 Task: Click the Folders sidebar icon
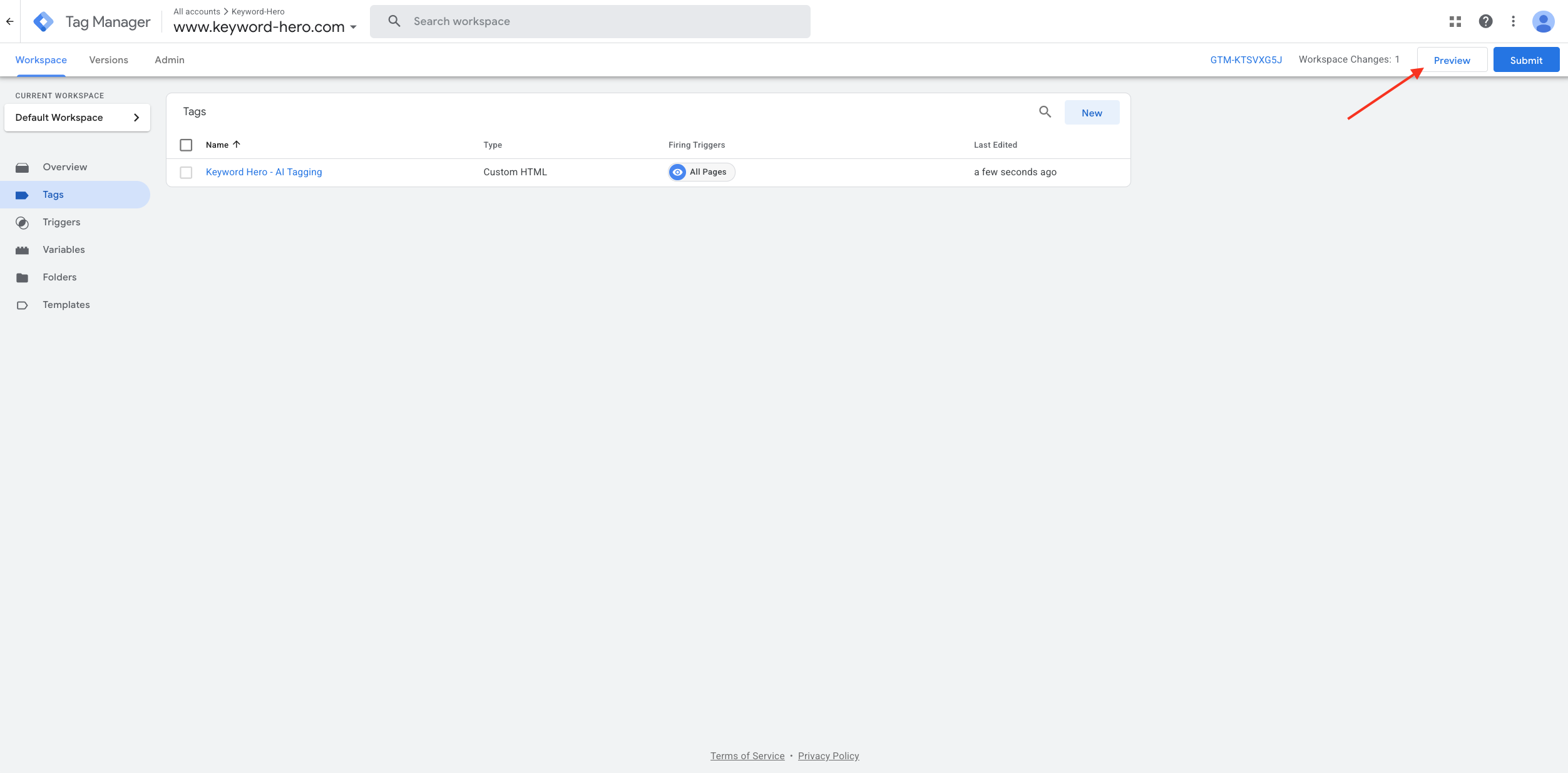pos(23,278)
